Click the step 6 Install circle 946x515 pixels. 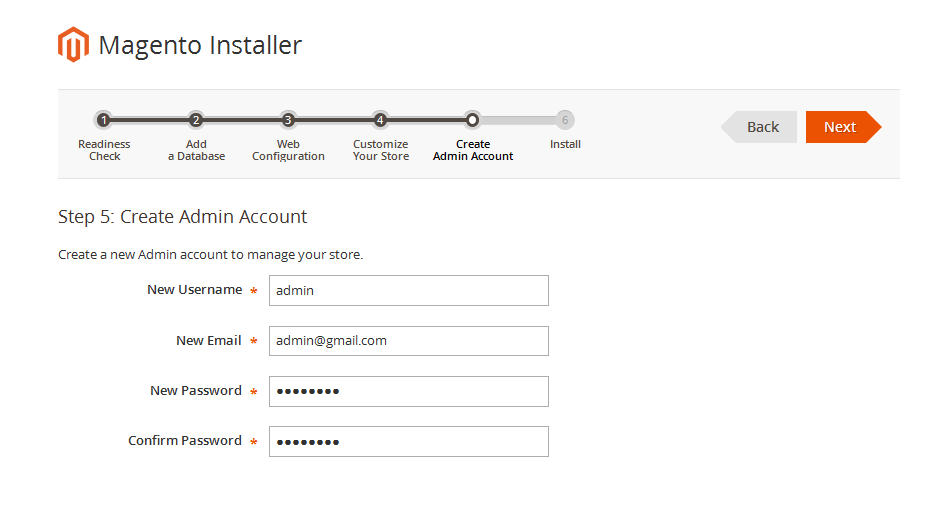pyautogui.click(x=565, y=120)
